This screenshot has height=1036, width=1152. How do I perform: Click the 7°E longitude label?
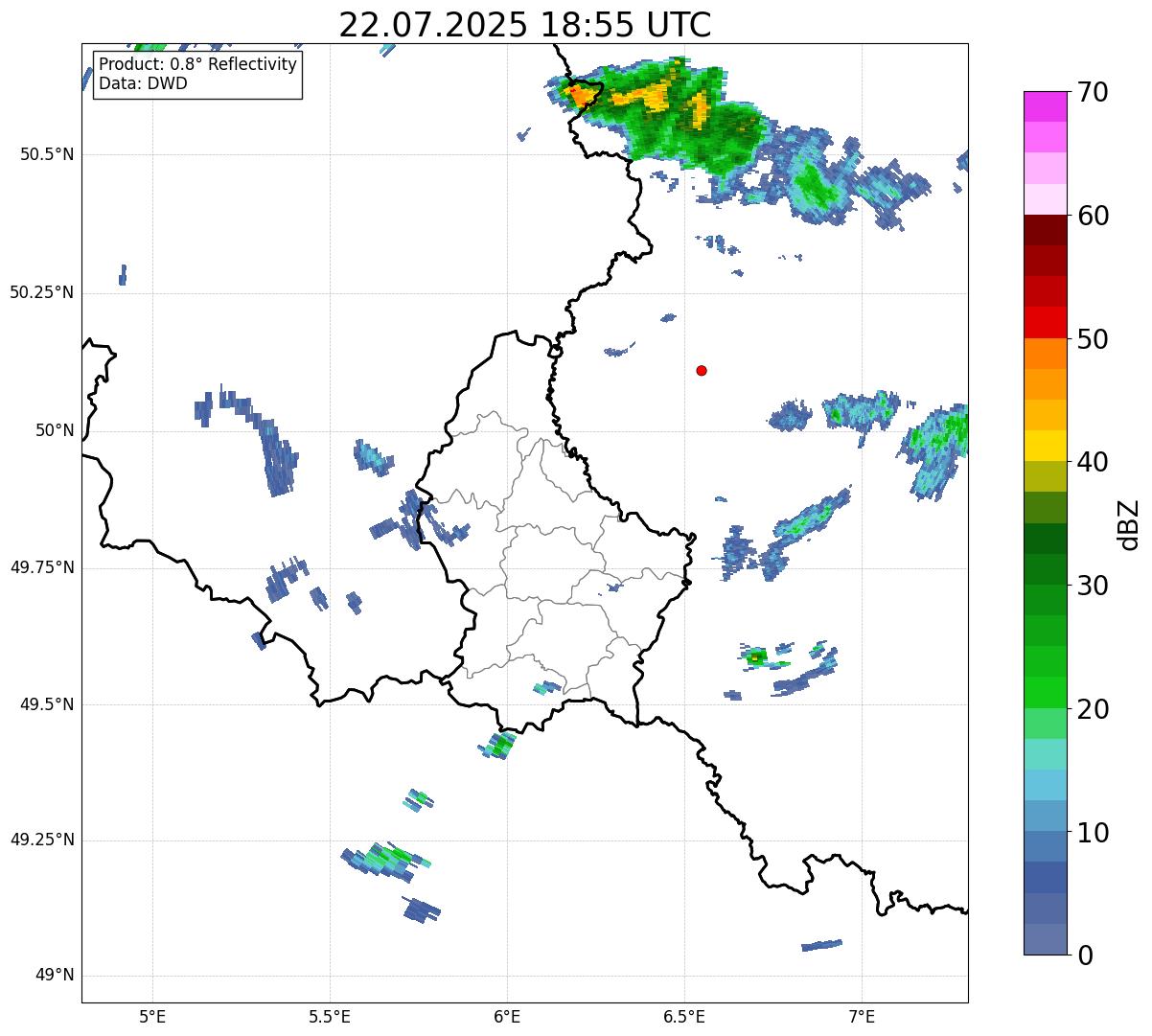pos(863,1017)
